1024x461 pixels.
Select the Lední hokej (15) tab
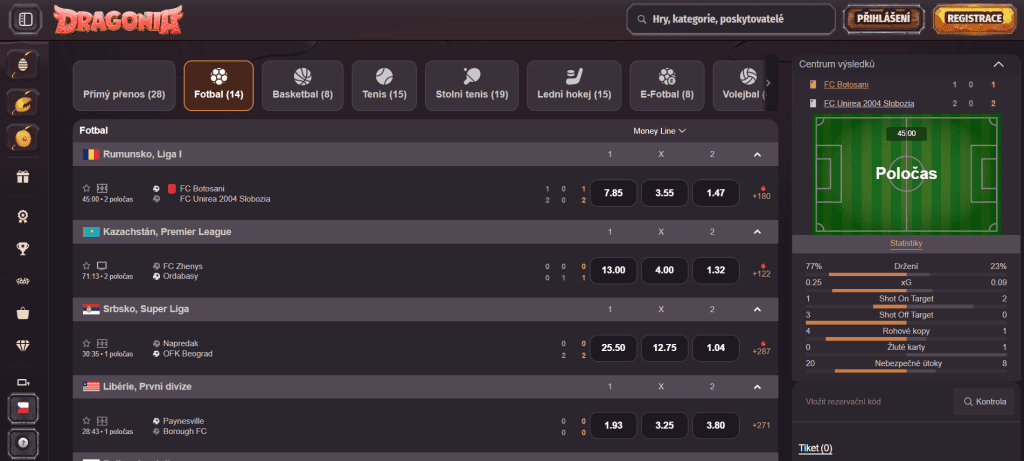click(x=574, y=85)
